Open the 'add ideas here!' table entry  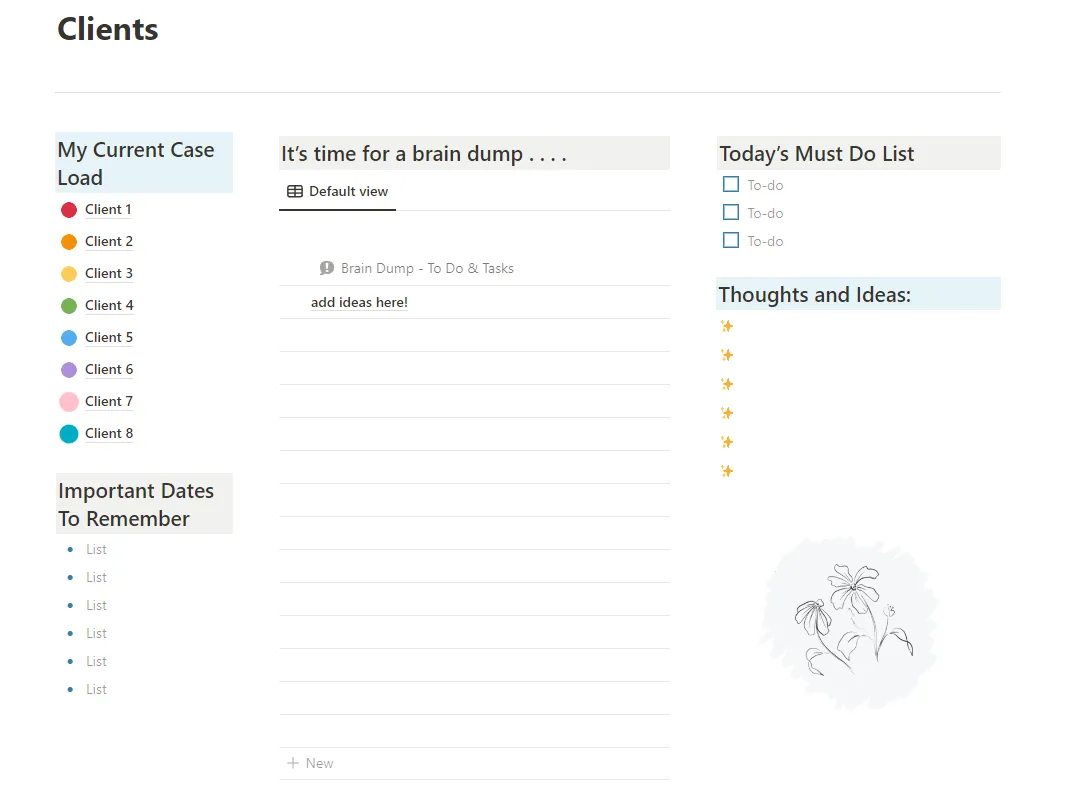[359, 303]
